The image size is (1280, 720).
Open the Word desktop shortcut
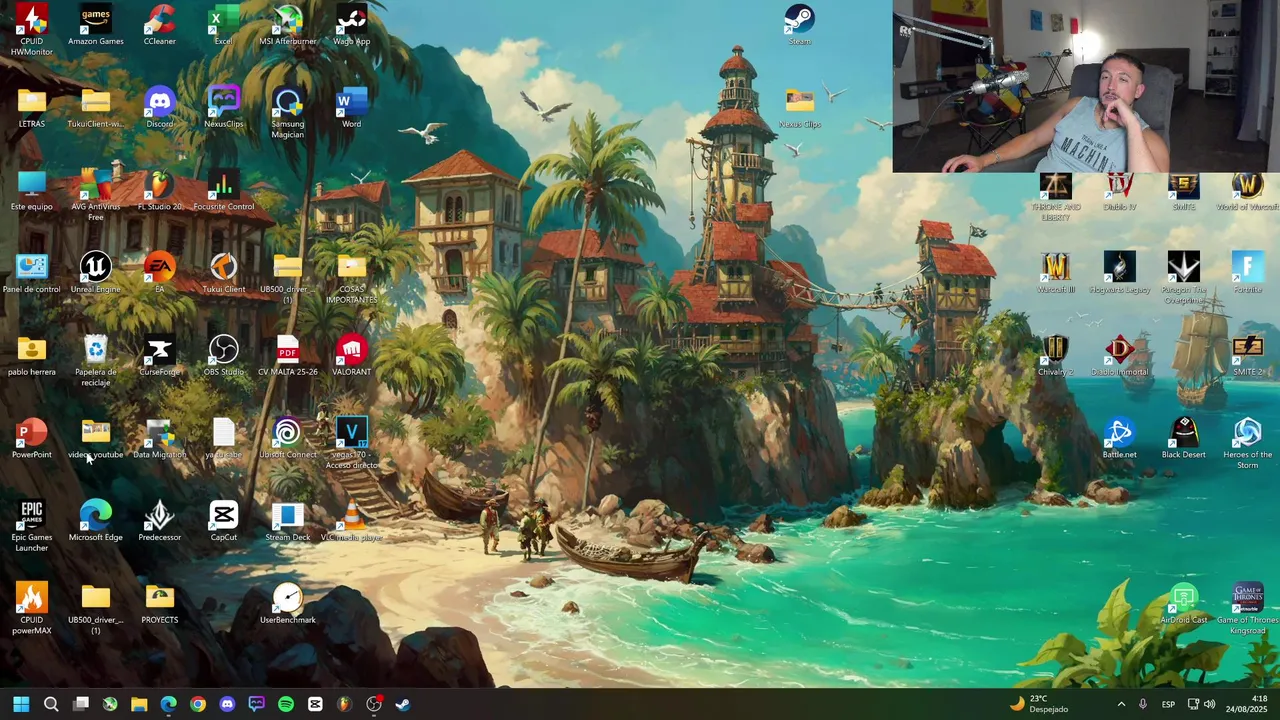352,108
